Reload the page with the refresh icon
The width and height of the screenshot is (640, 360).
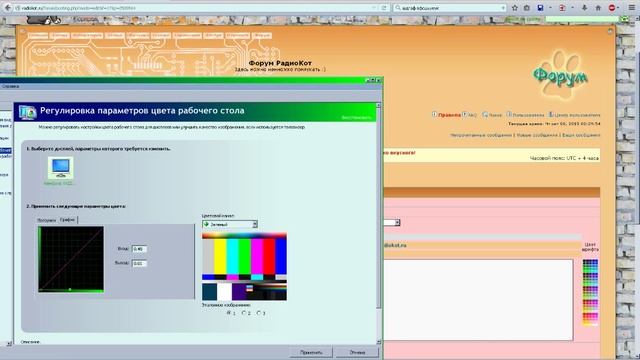[384, 8]
